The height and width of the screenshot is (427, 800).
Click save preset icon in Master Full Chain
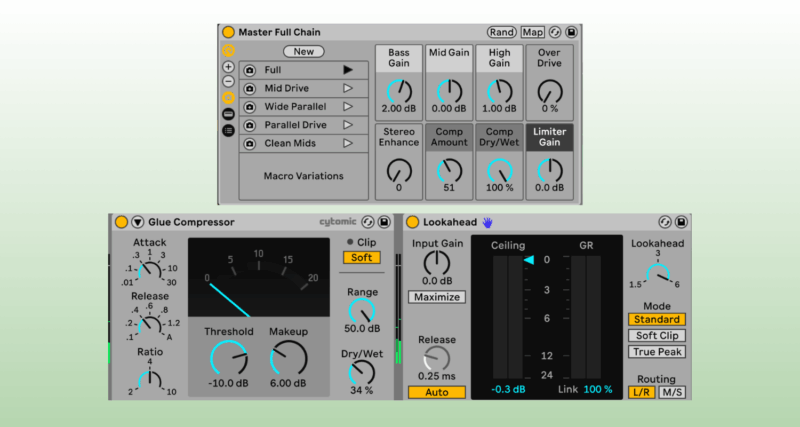point(571,32)
